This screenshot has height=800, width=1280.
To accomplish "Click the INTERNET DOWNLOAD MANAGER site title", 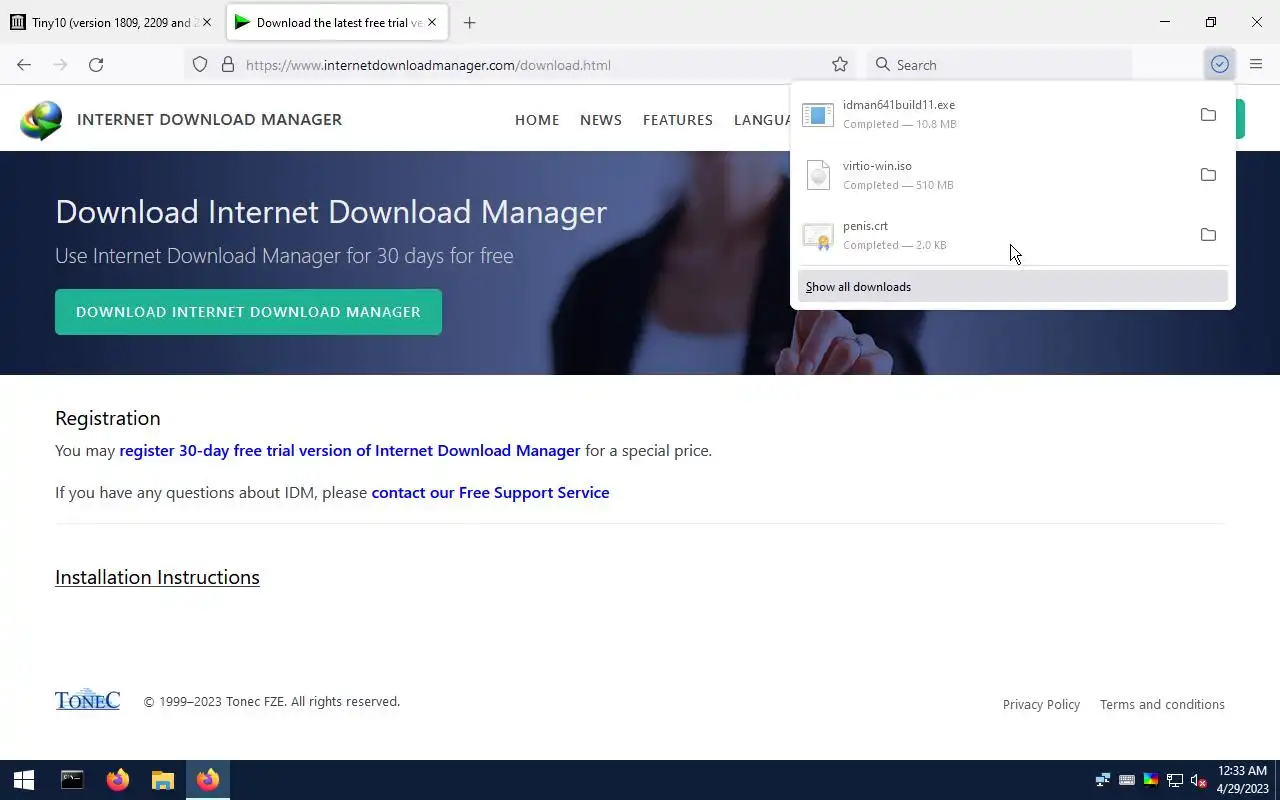I will click(209, 120).
